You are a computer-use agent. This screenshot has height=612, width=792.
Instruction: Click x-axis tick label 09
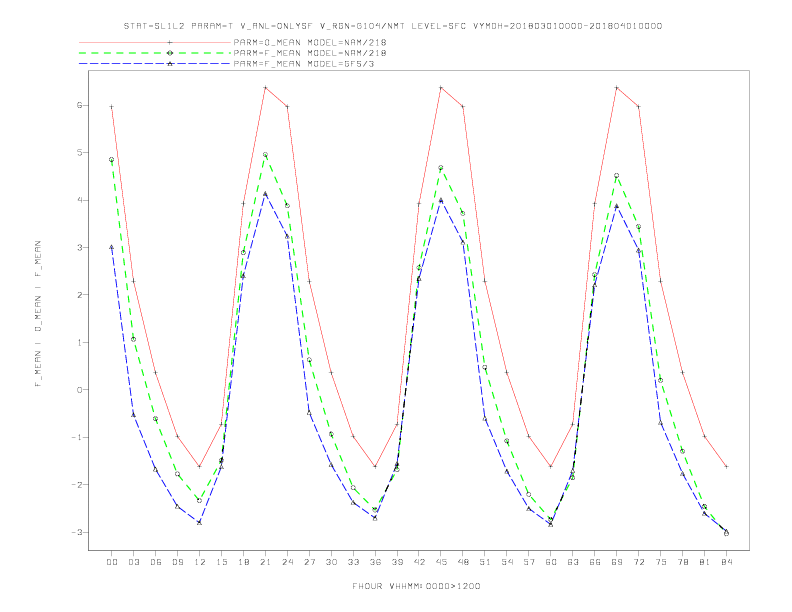pyautogui.click(x=178, y=562)
